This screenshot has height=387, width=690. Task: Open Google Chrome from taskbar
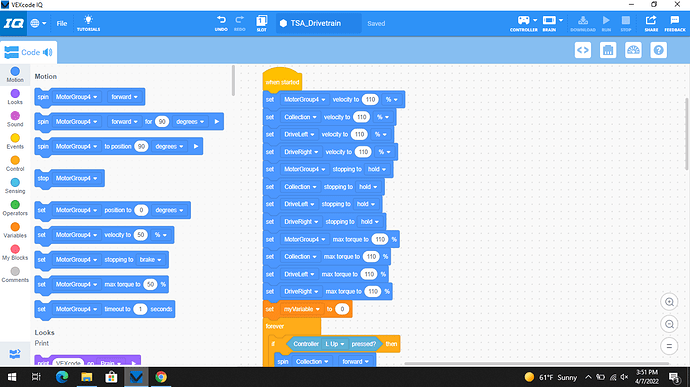click(161, 377)
